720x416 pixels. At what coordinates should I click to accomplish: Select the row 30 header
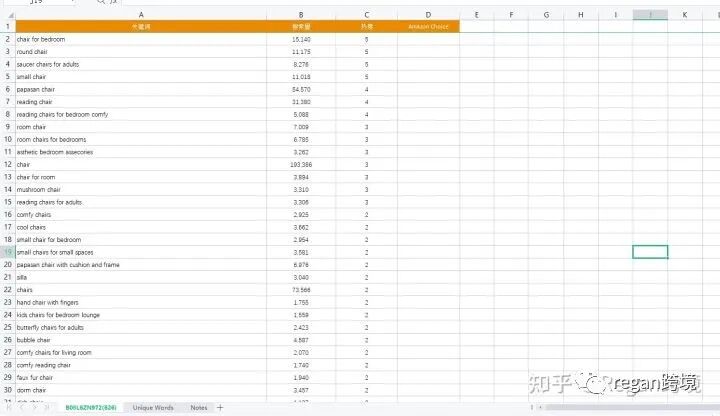click(x=8, y=390)
